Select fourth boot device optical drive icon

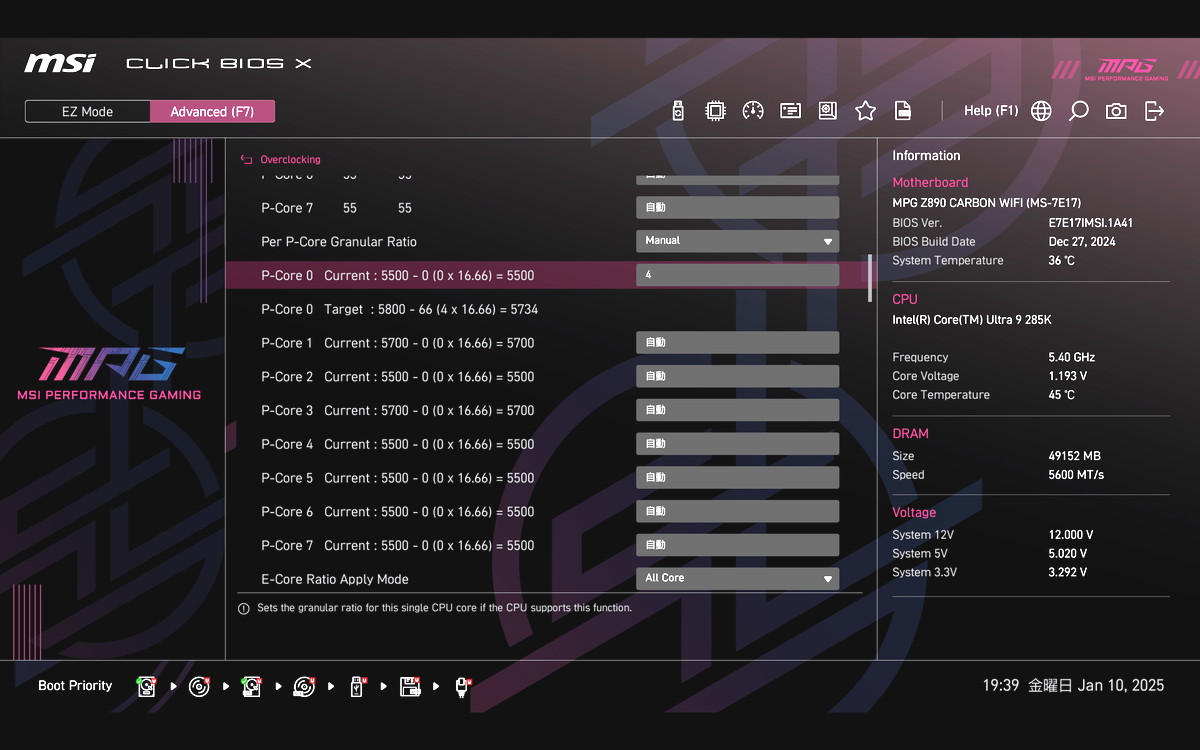click(305, 686)
